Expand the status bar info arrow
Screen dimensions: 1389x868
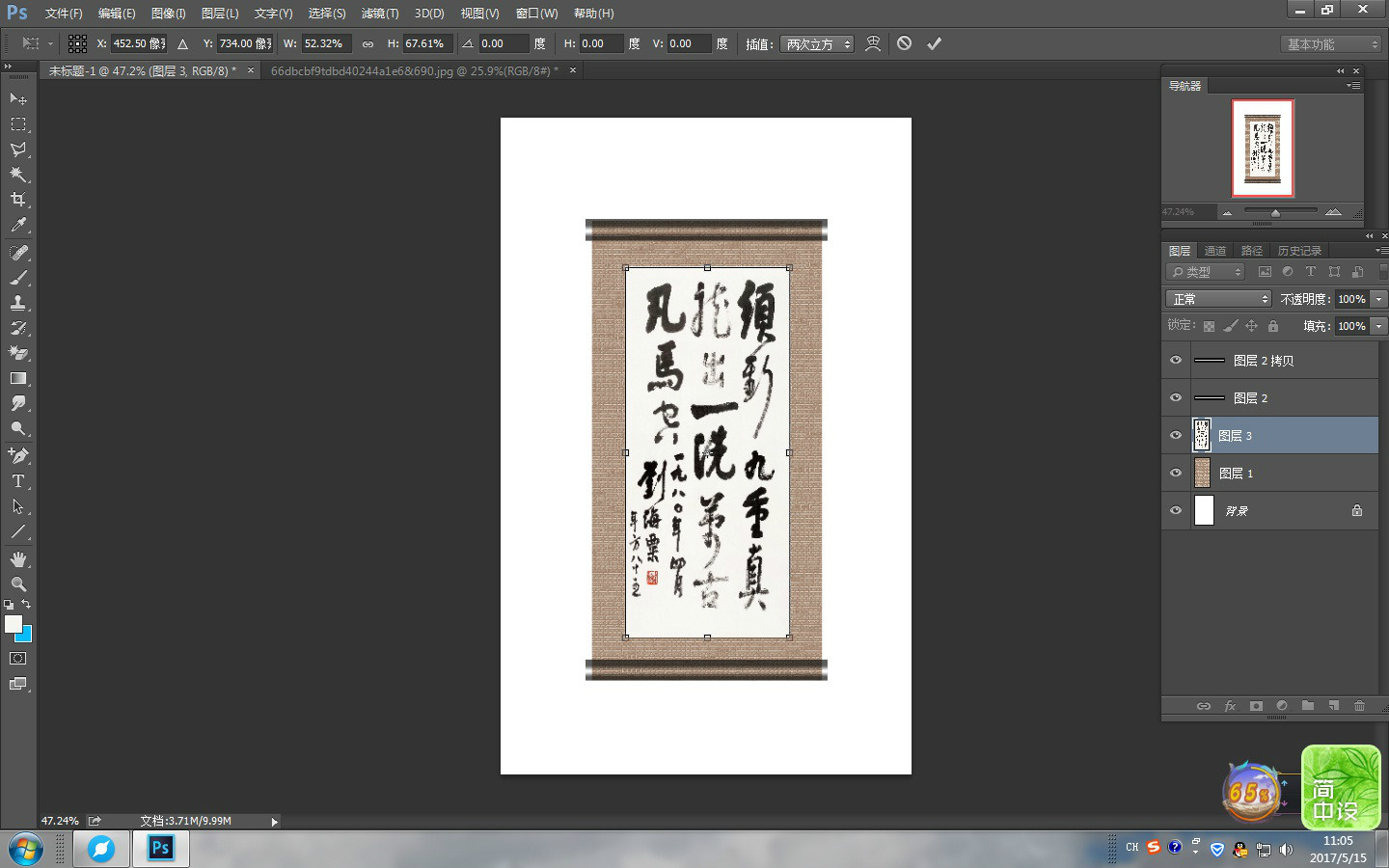(275, 822)
